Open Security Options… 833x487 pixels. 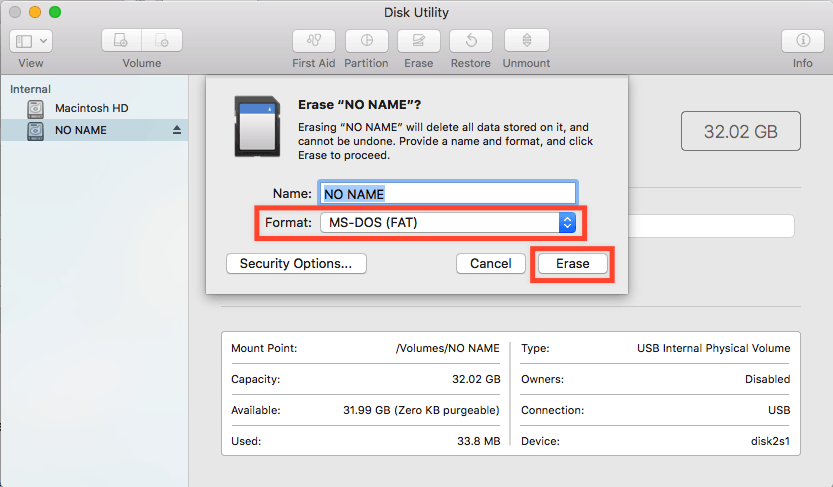[x=296, y=263]
